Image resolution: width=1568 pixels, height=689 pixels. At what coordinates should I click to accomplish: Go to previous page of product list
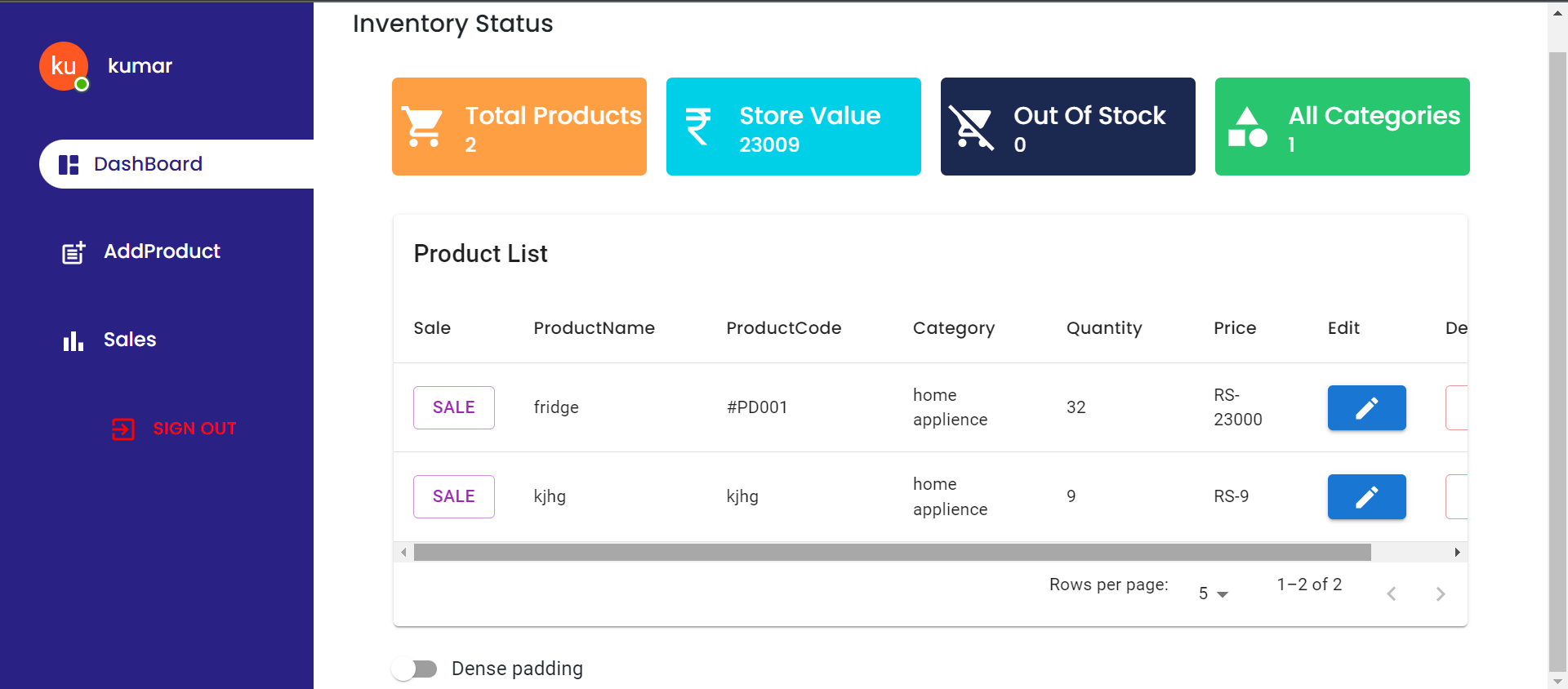click(1392, 594)
